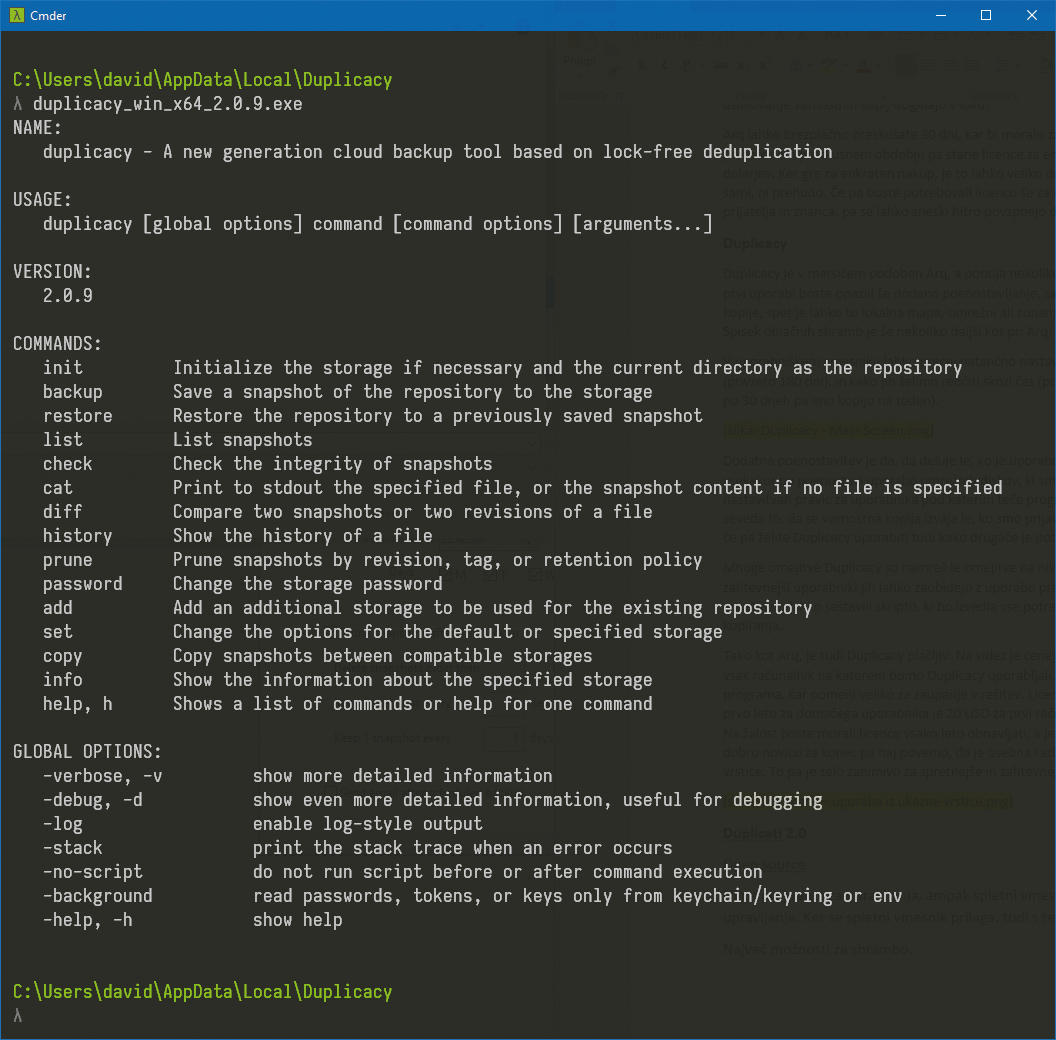The height and width of the screenshot is (1040, 1056).
Task: Click 'enable log-style output' description
Action: click(x=368, y=824)
